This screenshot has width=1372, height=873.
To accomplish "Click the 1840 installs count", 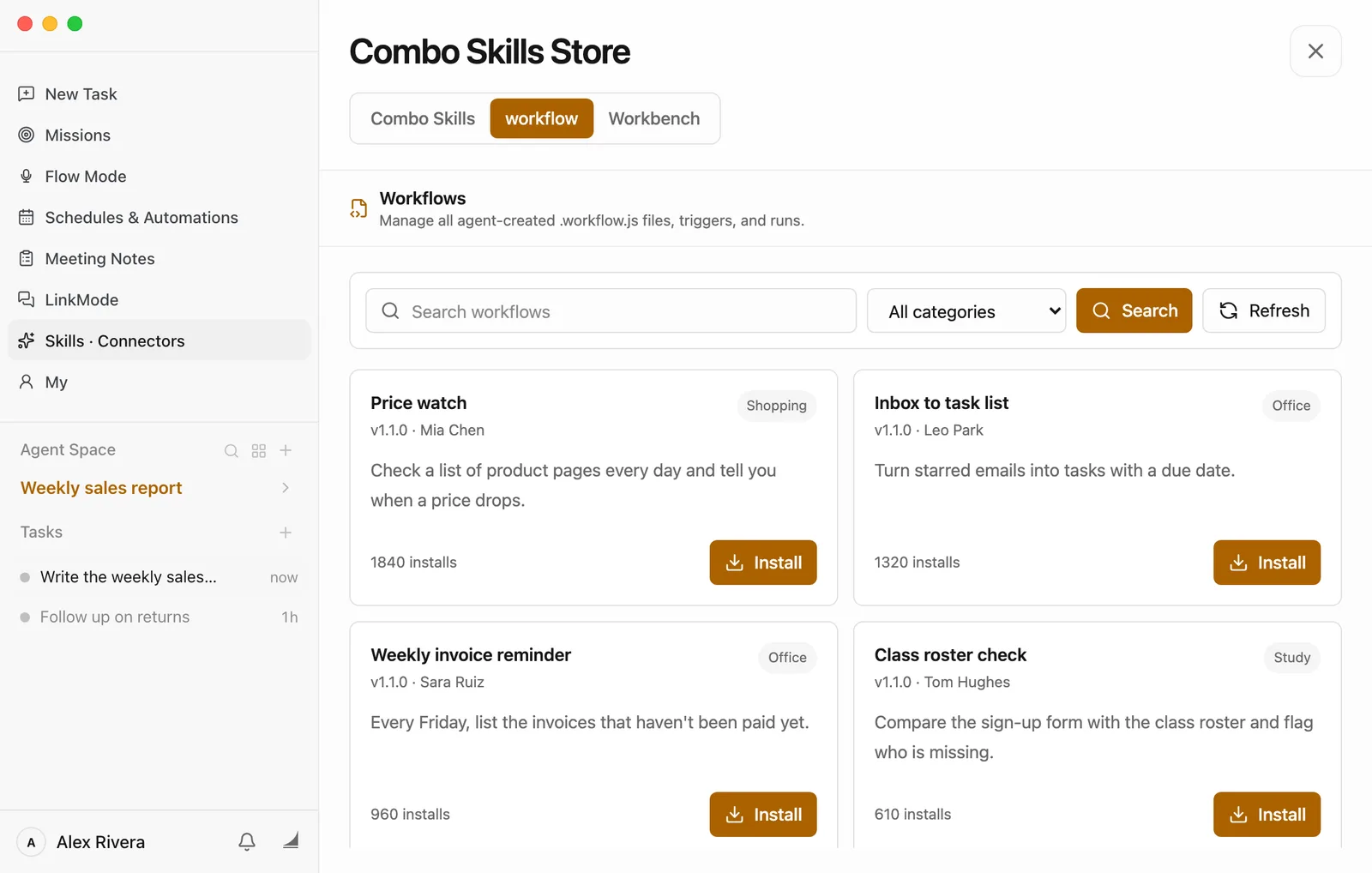I will (413, 563).
